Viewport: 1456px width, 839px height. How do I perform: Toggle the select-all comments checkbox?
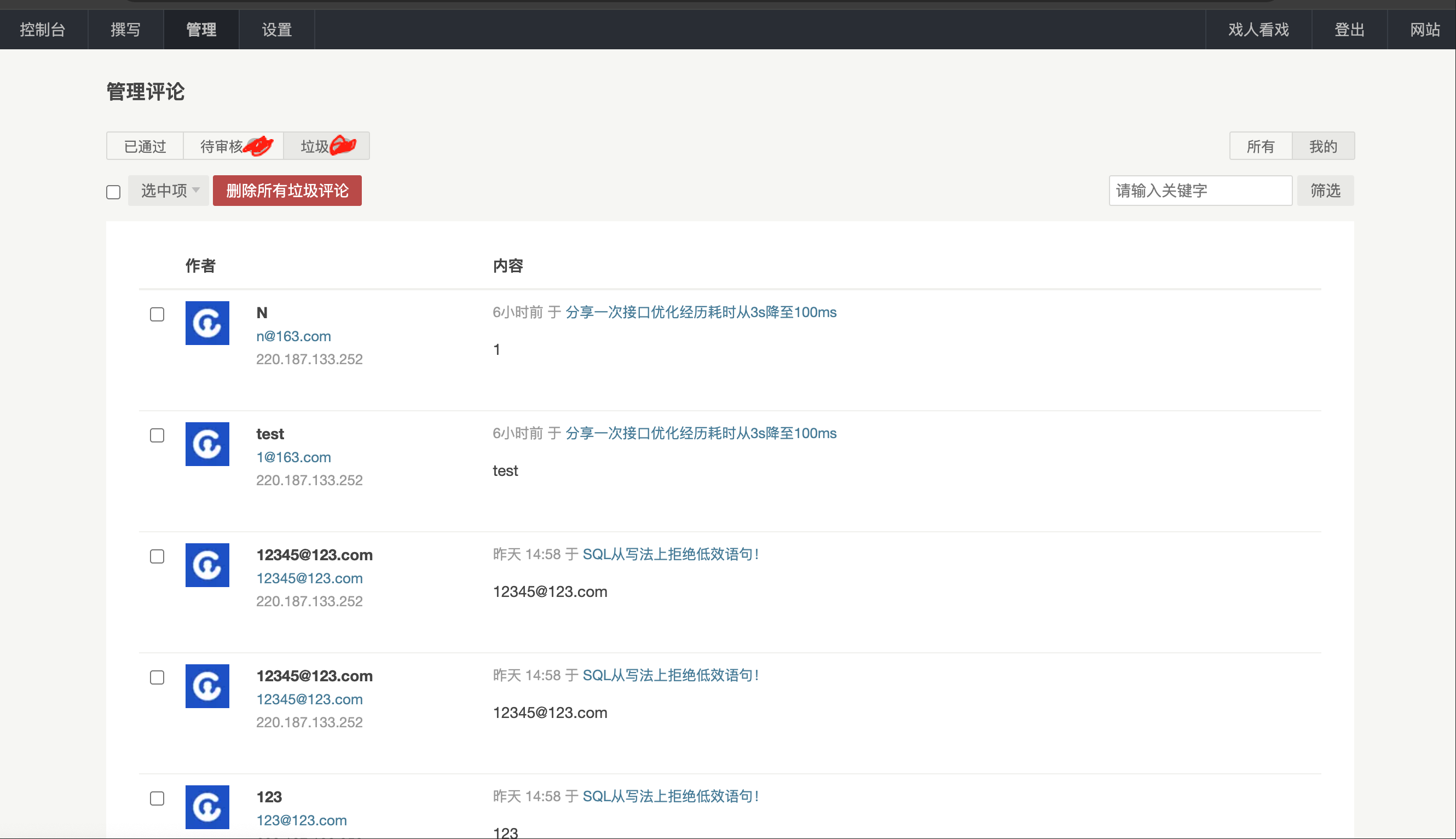[113, 192]
